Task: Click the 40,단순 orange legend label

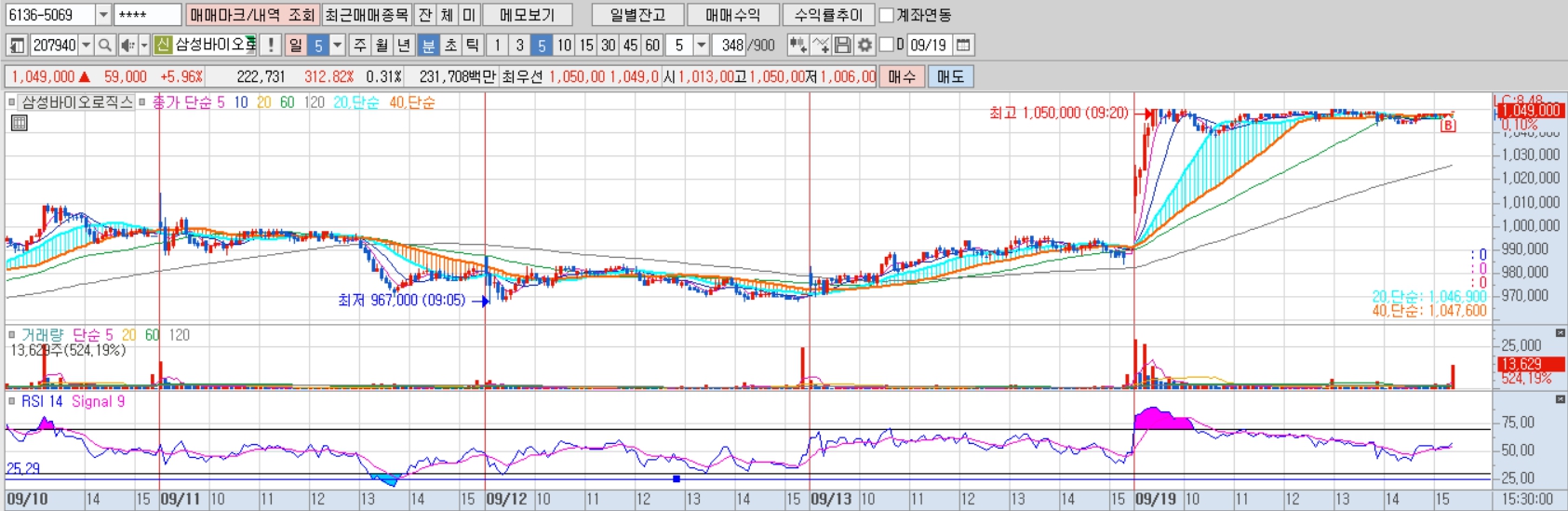Action: (412, 102)
